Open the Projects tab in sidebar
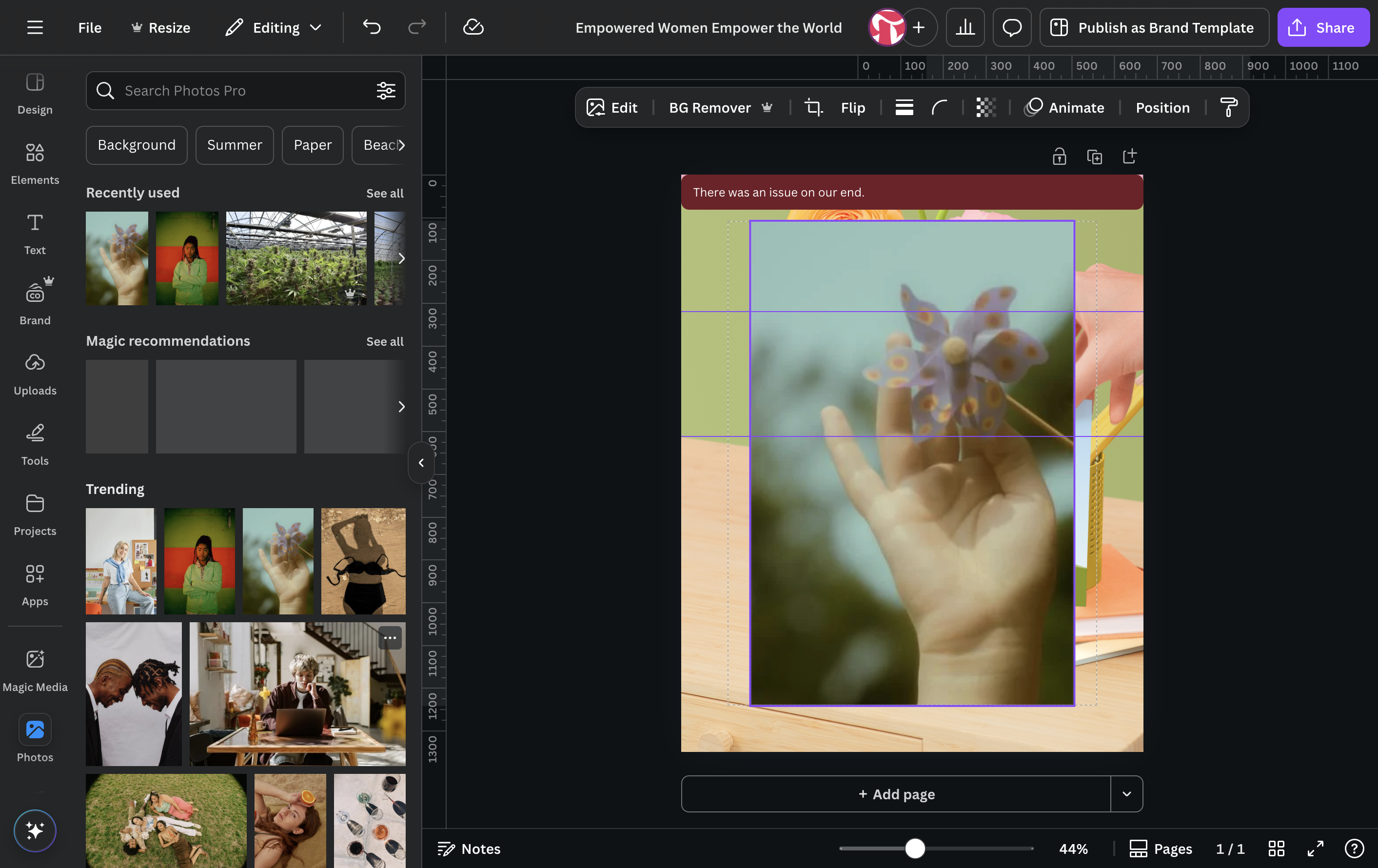This screenshot has height=868, width=1378. (35, 515)
